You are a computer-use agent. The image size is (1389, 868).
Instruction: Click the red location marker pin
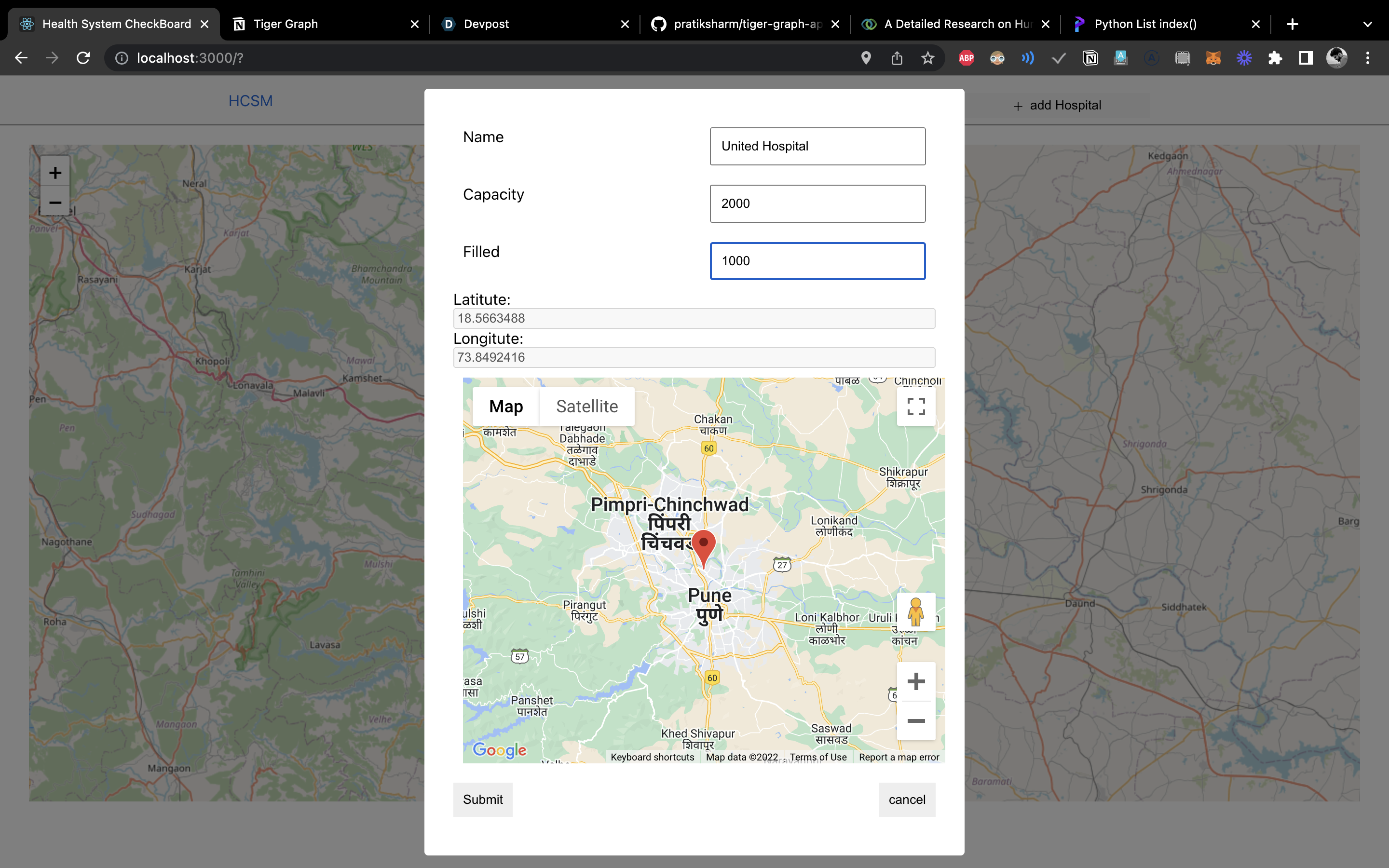click(703, 545)
